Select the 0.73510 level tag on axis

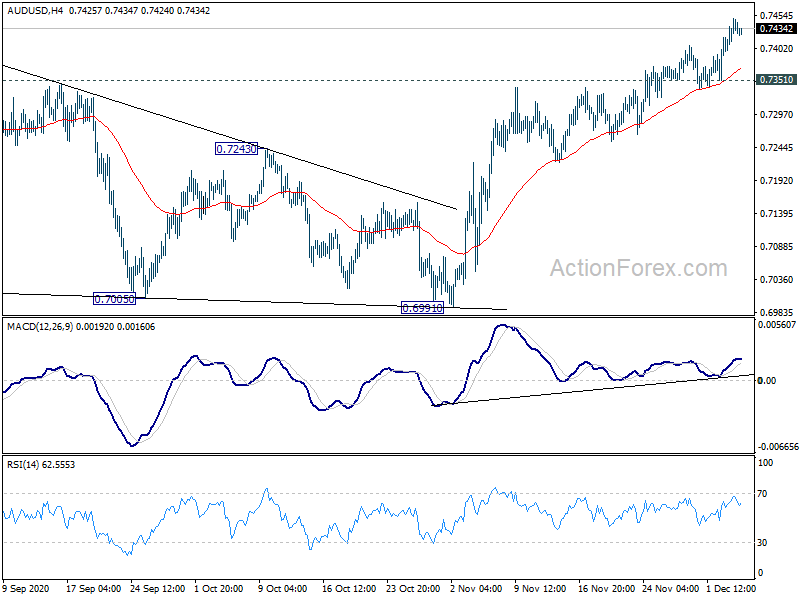[776, 80]
